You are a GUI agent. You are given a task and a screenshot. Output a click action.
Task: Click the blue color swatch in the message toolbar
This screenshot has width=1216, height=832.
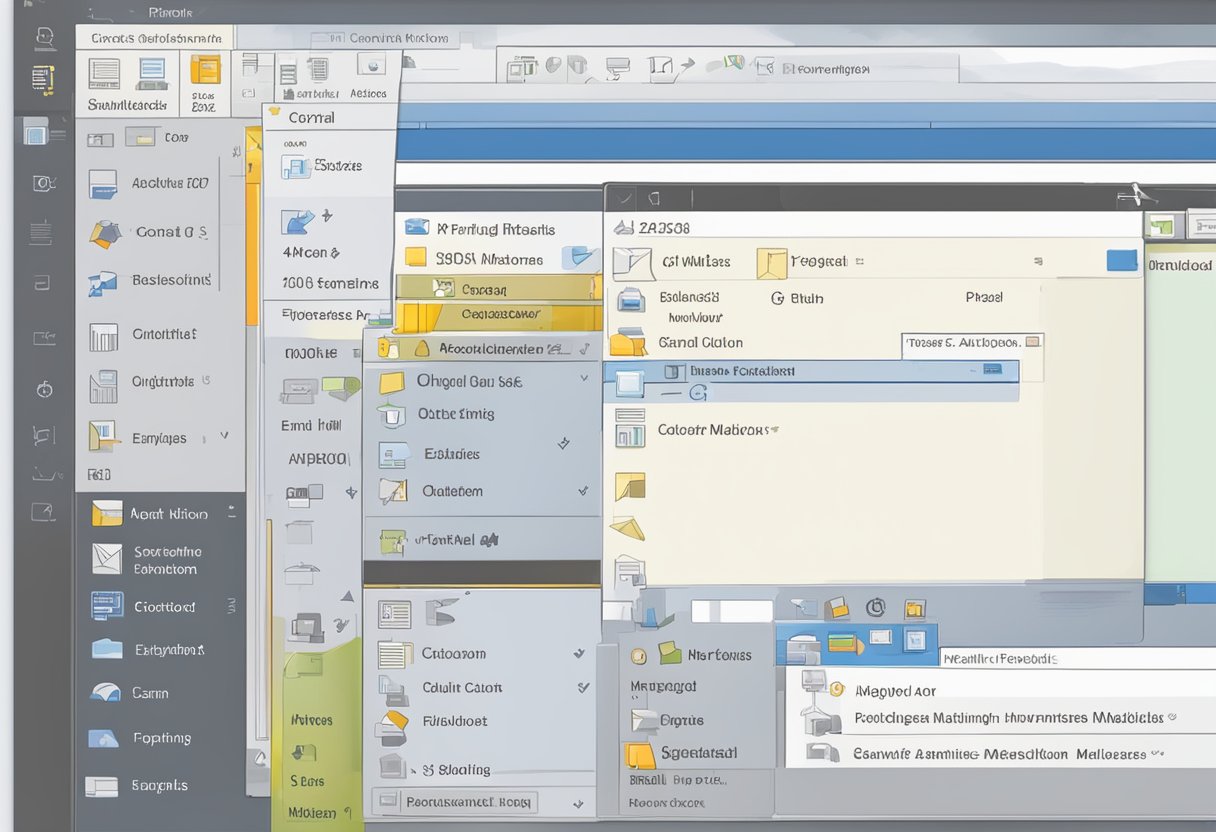[1122, 260]
